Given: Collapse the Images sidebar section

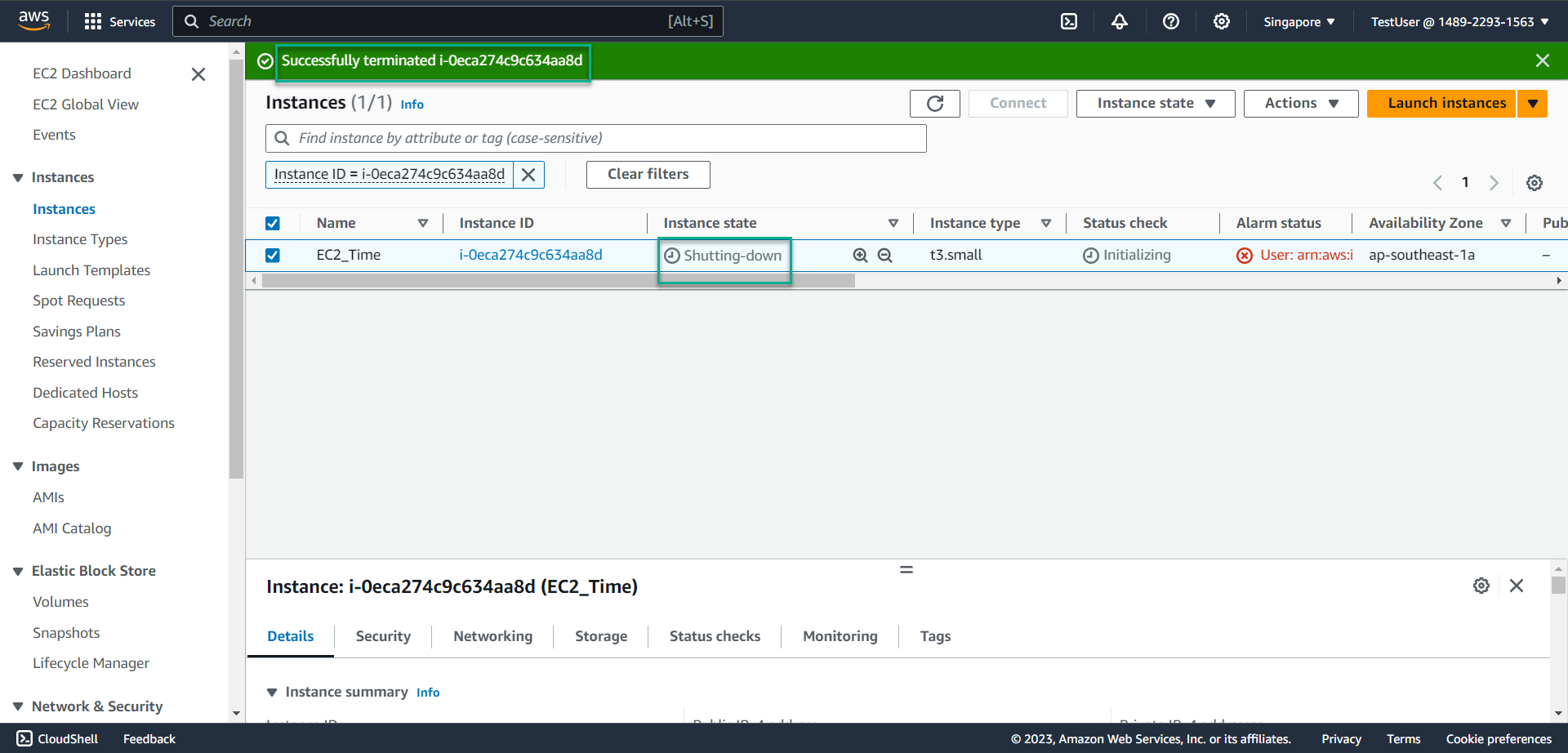Looking at the screenshot, I should coord(18,466).
